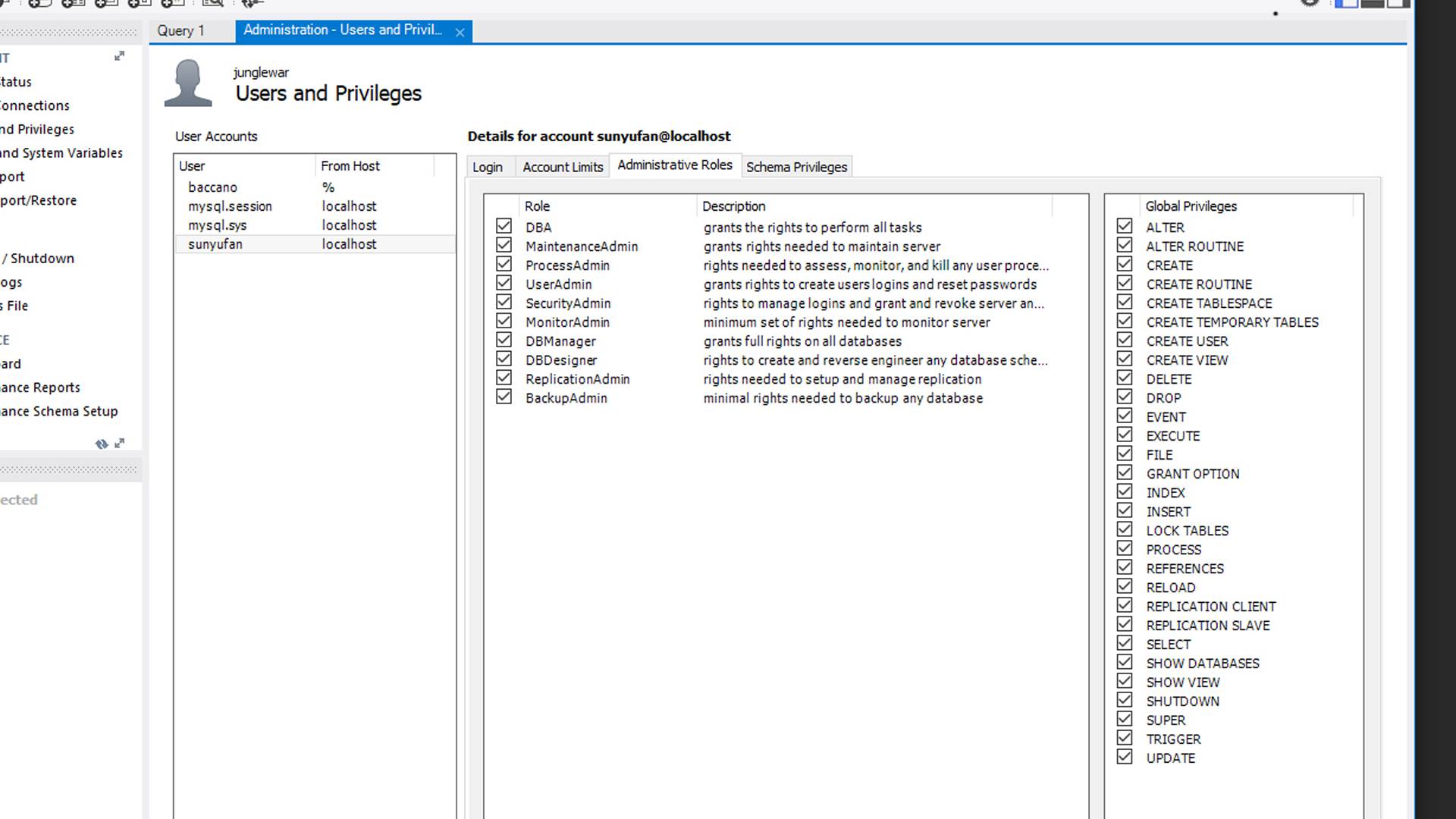1456x819 pixels.
Task: Toggle the CREATE VIEW privilege checkbox
Action: point(1125,359)
